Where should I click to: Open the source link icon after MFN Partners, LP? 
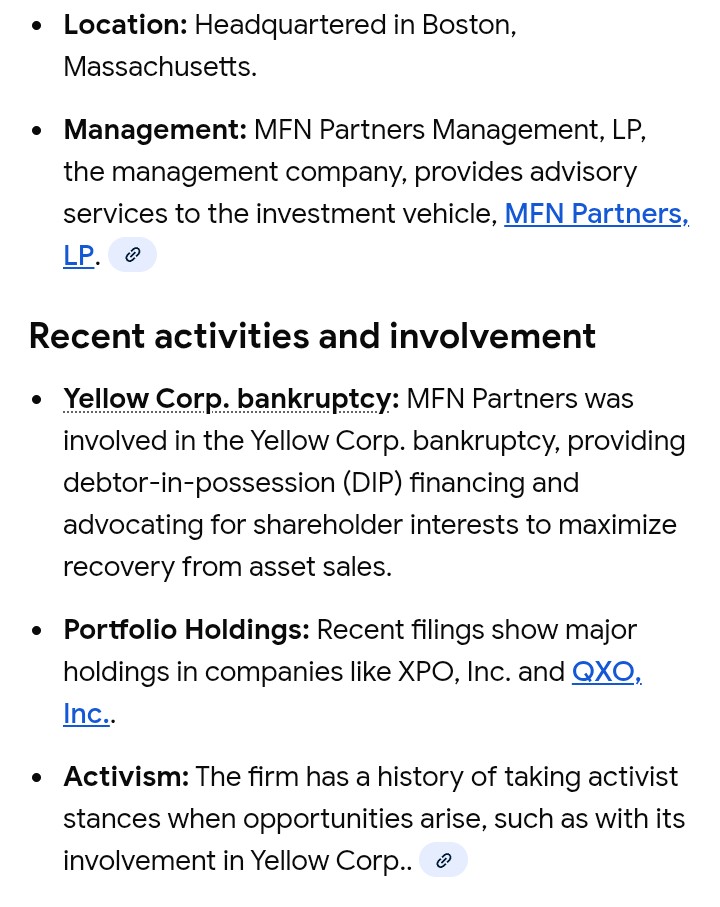tap(132, 255)
